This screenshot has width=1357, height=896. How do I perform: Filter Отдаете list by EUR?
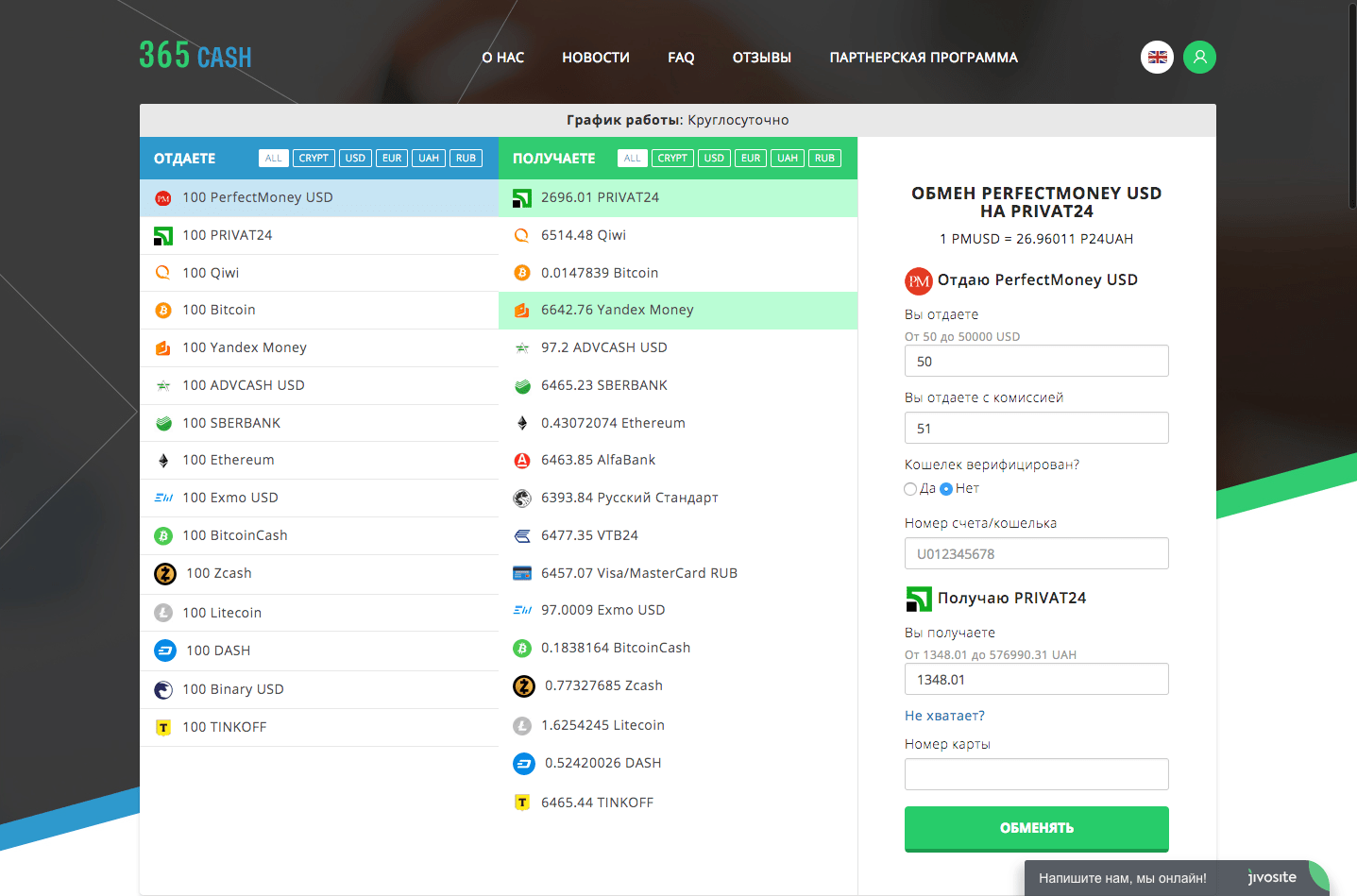[x=392, y=159]
